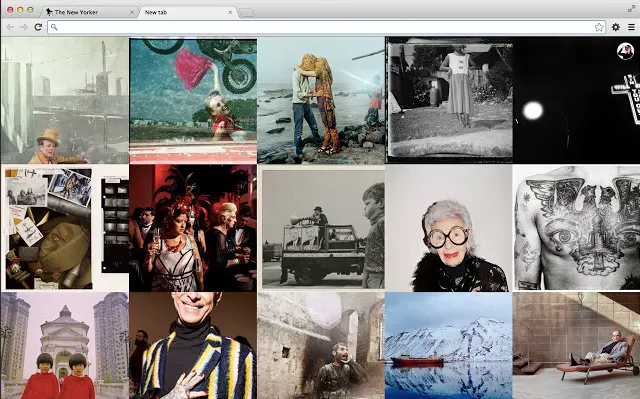Open photo of red ship beside snowy mountains

449,346
